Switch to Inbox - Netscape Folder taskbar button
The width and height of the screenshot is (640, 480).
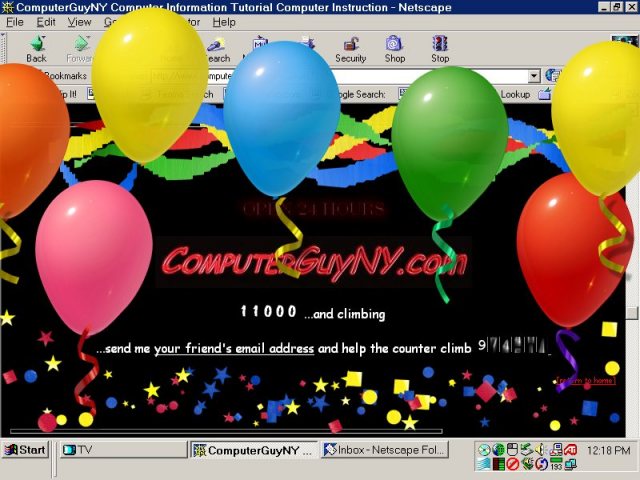385,450
